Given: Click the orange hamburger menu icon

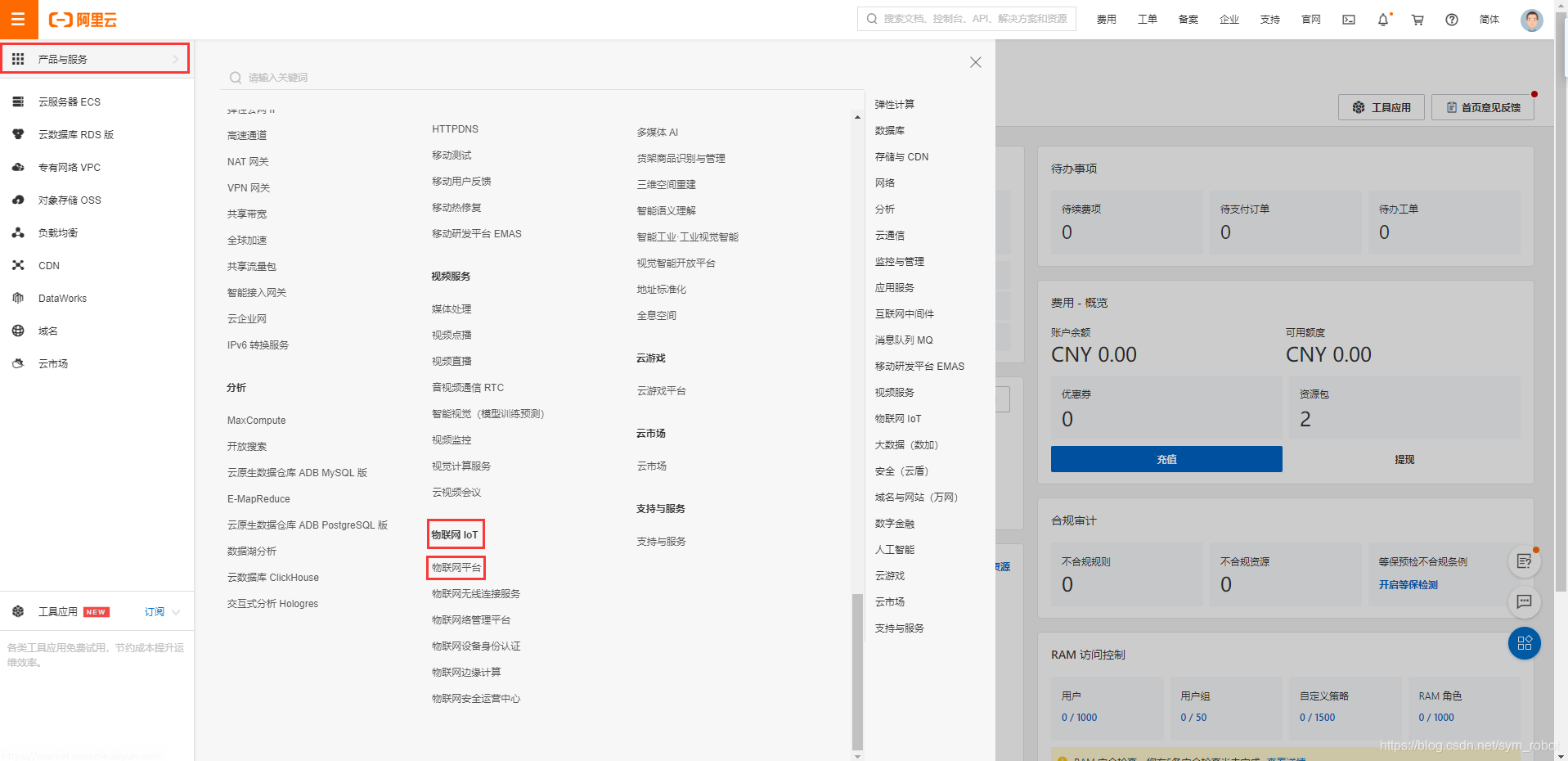Looking at the screenshot, I should [18, 19].
